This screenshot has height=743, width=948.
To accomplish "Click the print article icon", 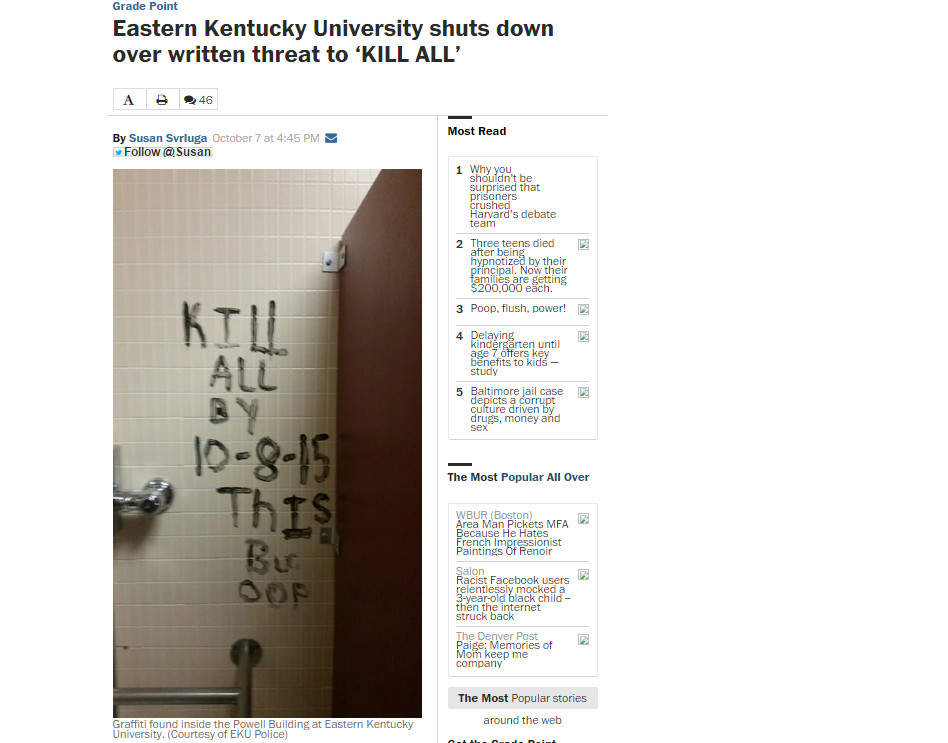I will coord(162,100).
